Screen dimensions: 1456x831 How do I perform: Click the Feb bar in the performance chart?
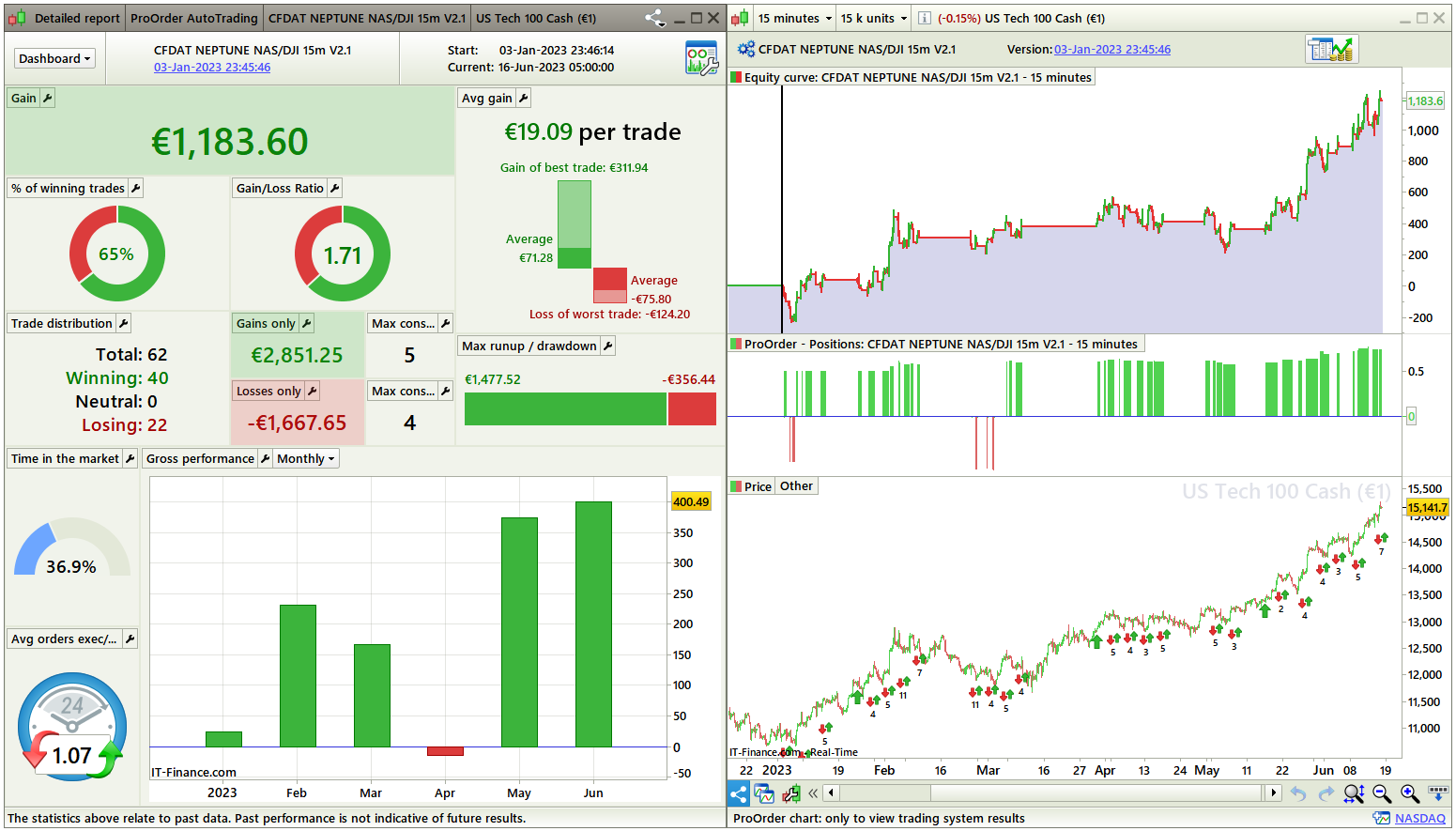pos(298,676)
